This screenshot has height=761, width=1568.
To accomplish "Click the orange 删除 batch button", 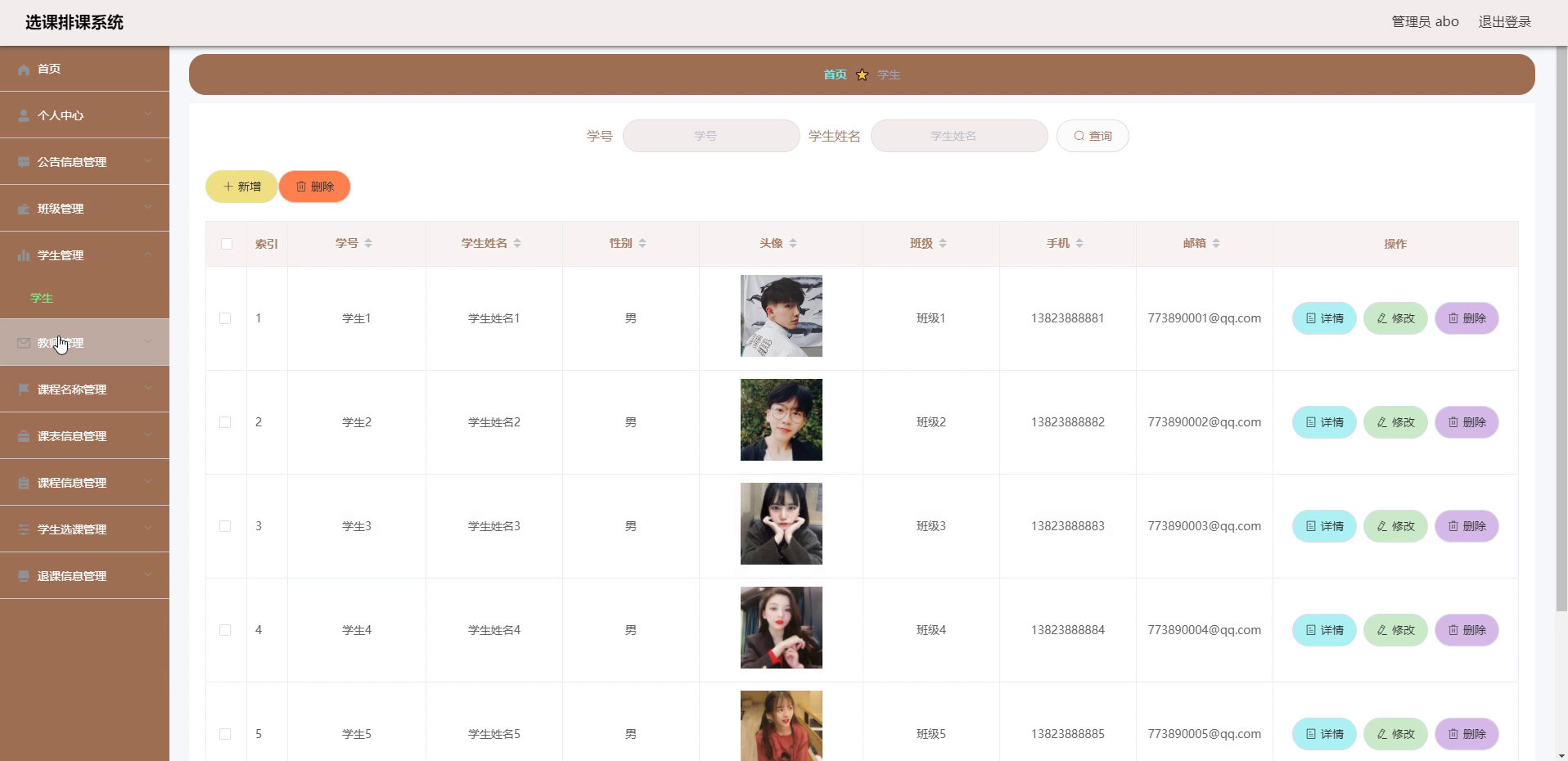I will [x=314, y=187].
